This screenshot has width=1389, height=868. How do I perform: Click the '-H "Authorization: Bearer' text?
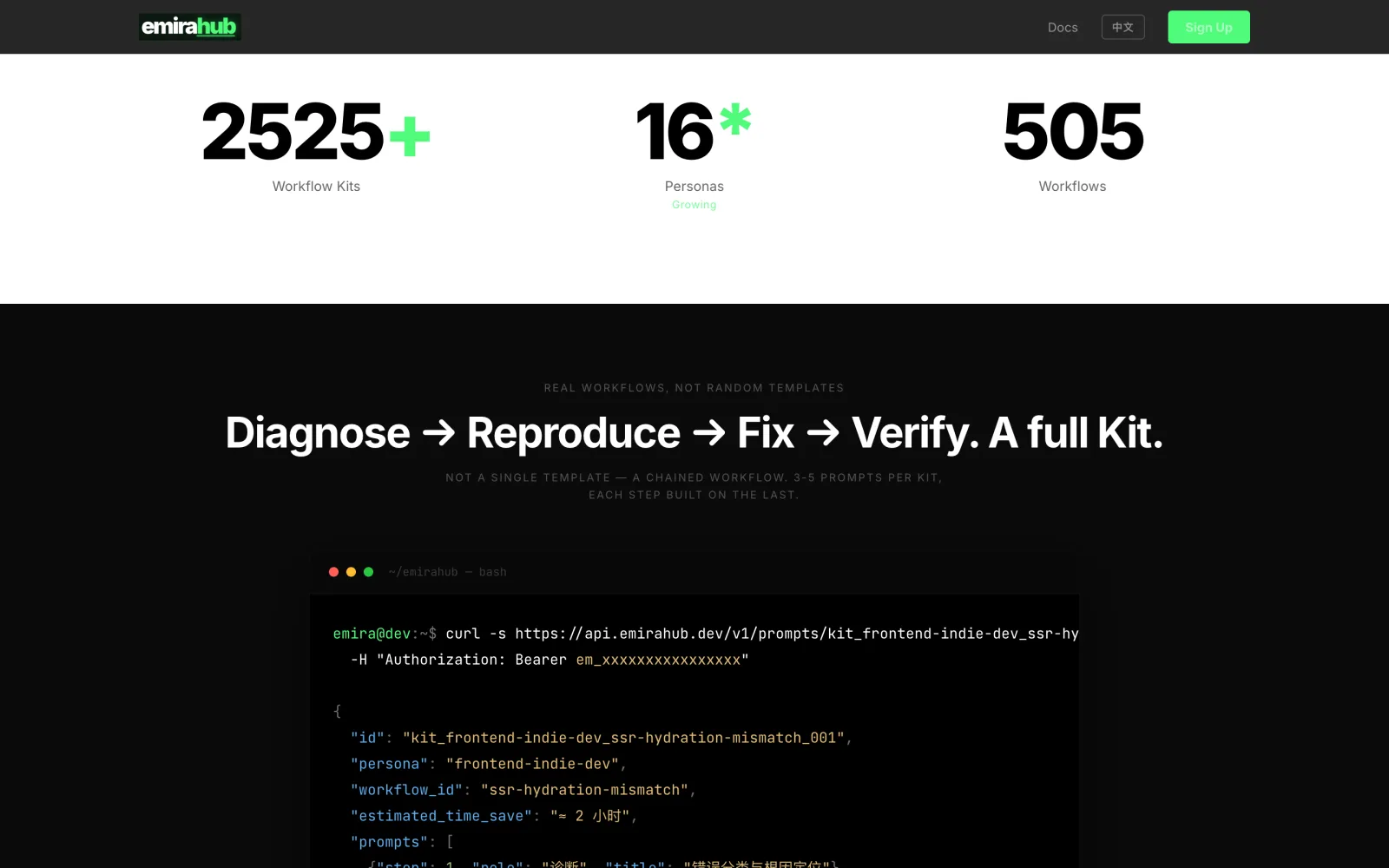coord(458,660)
